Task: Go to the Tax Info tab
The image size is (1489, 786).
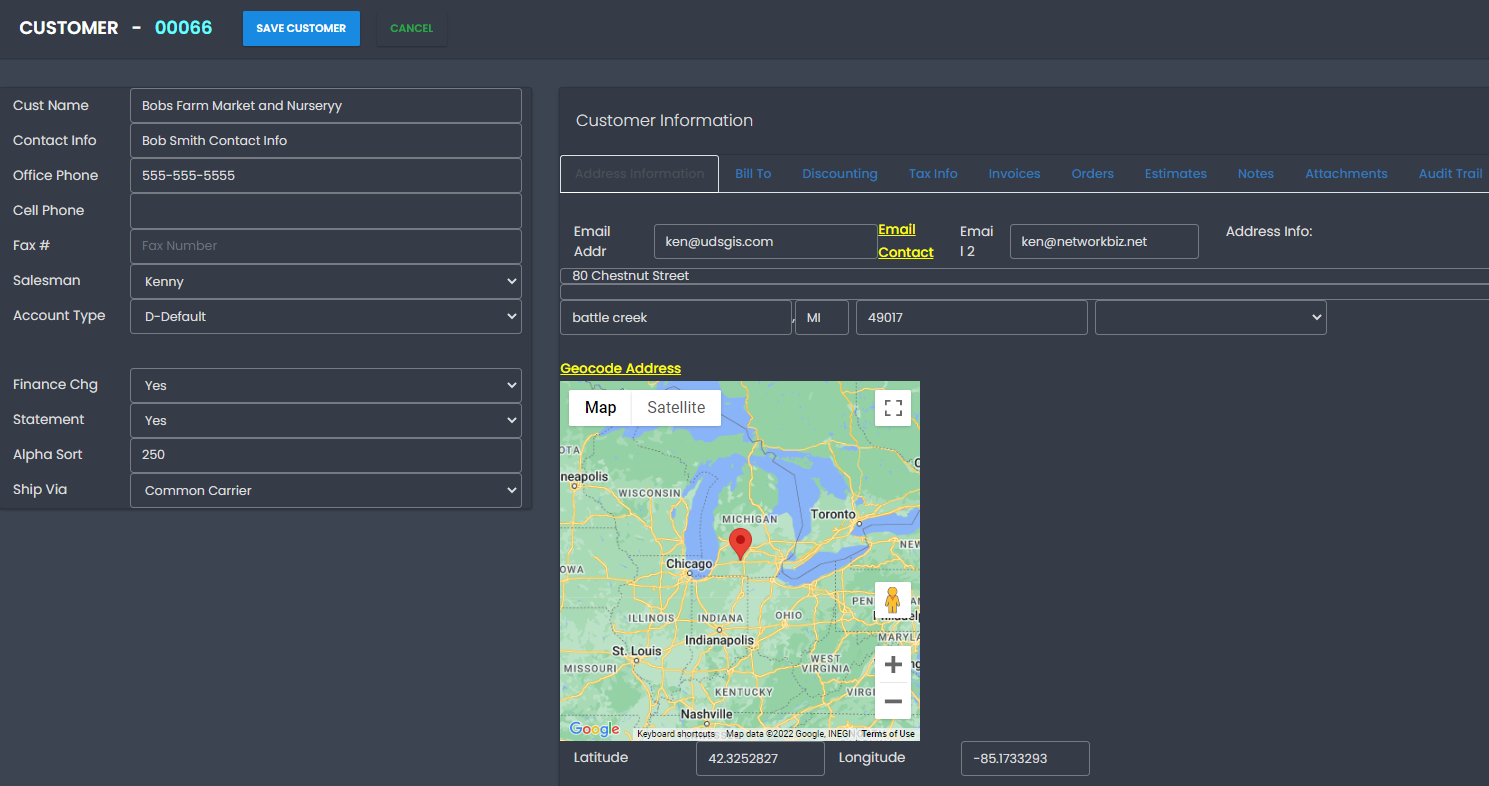Action: click(933, 173)
